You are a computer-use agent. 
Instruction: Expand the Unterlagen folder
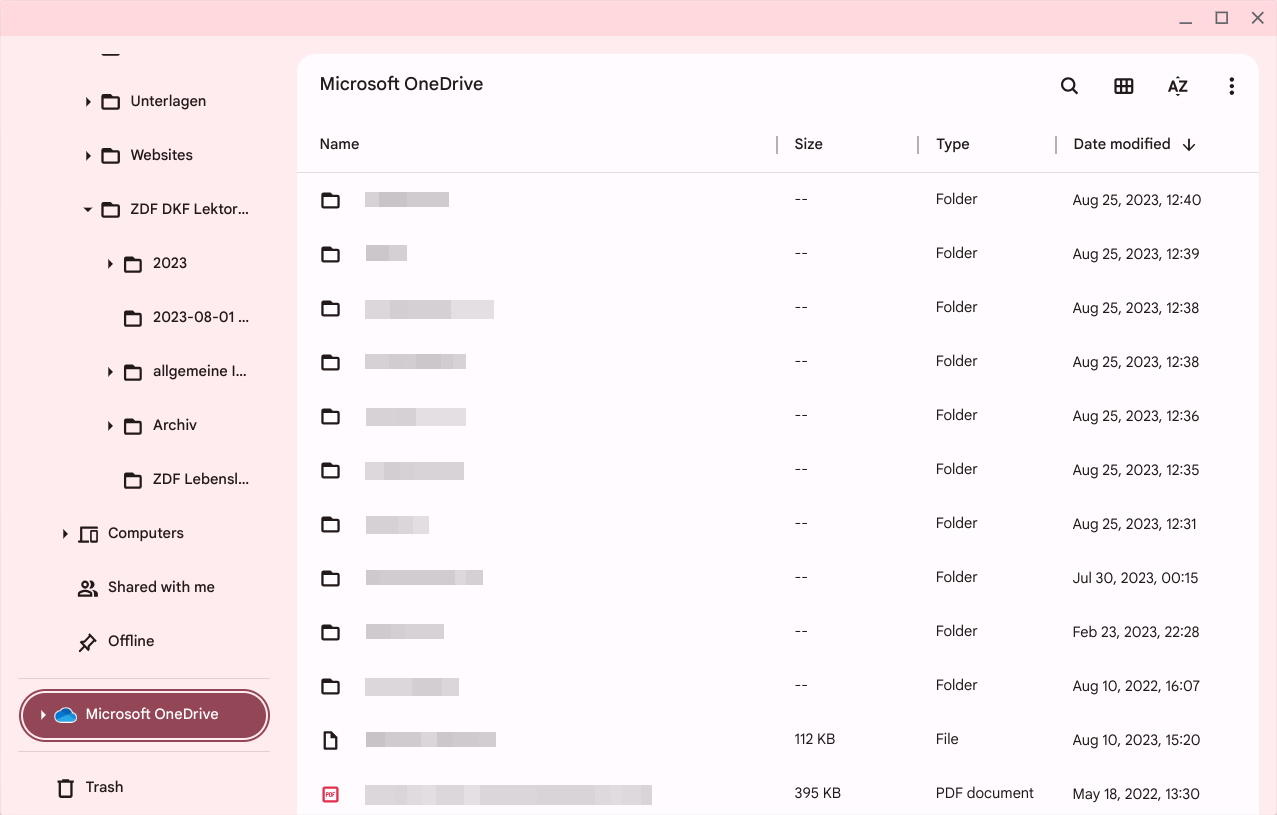[88, 101]
